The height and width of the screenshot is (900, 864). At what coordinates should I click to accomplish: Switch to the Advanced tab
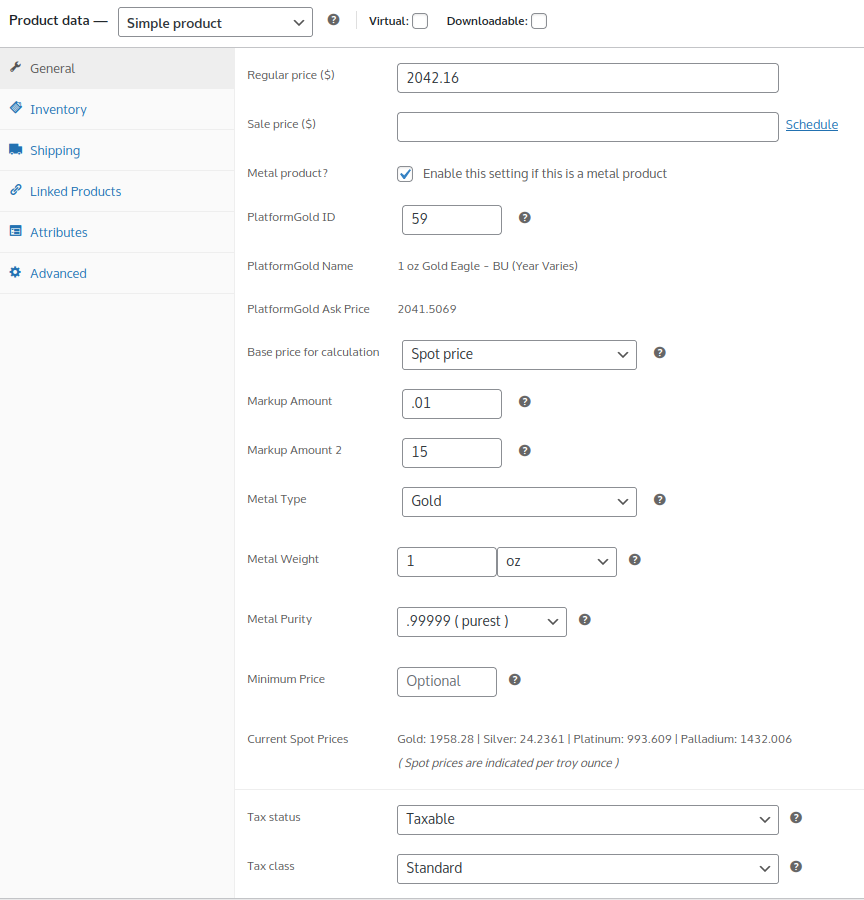117,274
